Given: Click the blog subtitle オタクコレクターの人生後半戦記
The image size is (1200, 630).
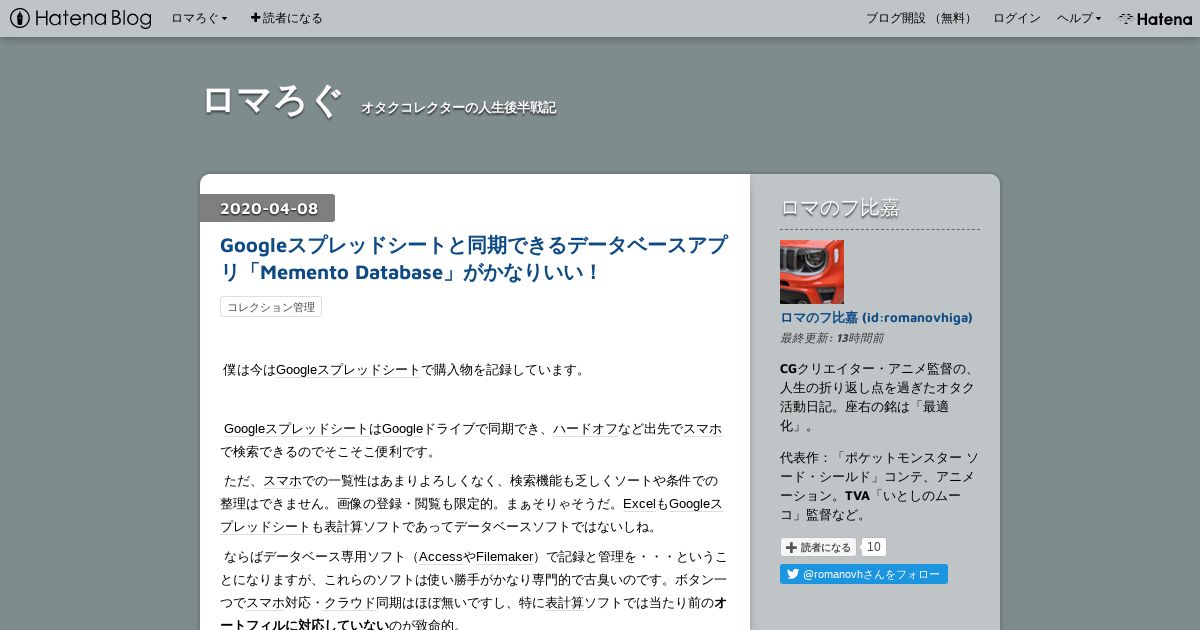Looking at the screenshot, I should coord(458,107).
